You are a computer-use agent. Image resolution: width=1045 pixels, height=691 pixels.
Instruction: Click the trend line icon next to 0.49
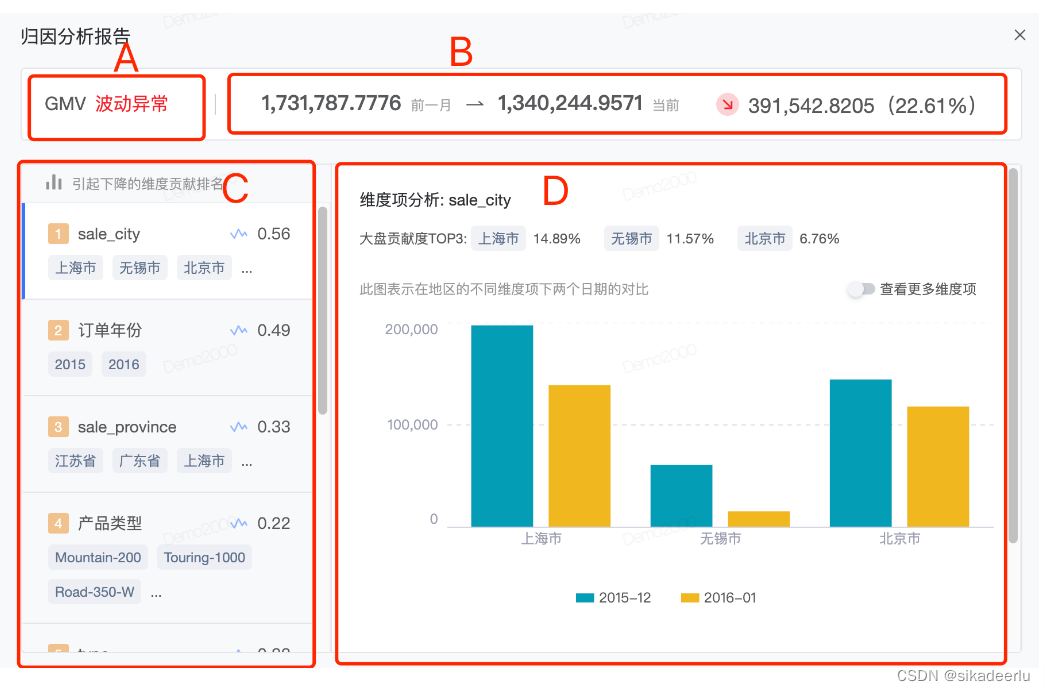[x=239, y=331]
